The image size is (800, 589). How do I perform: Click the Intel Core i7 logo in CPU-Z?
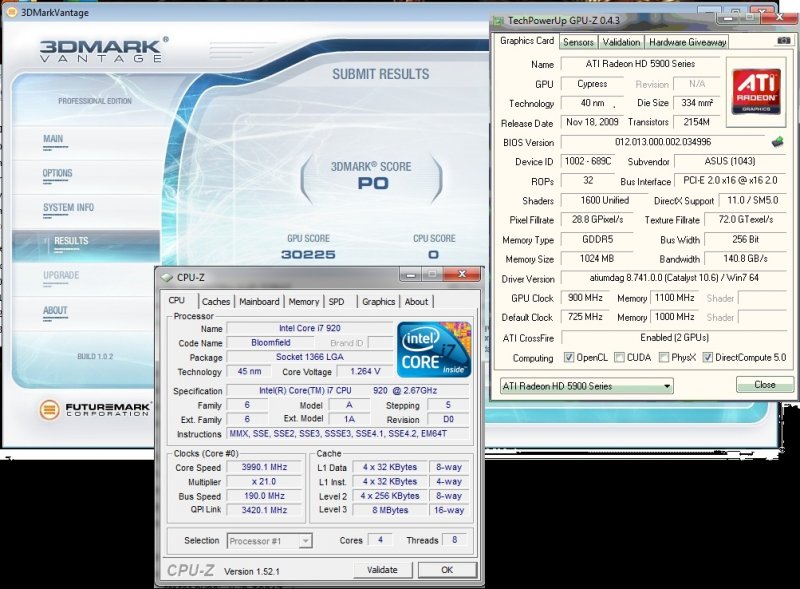[x=434, y=350]
